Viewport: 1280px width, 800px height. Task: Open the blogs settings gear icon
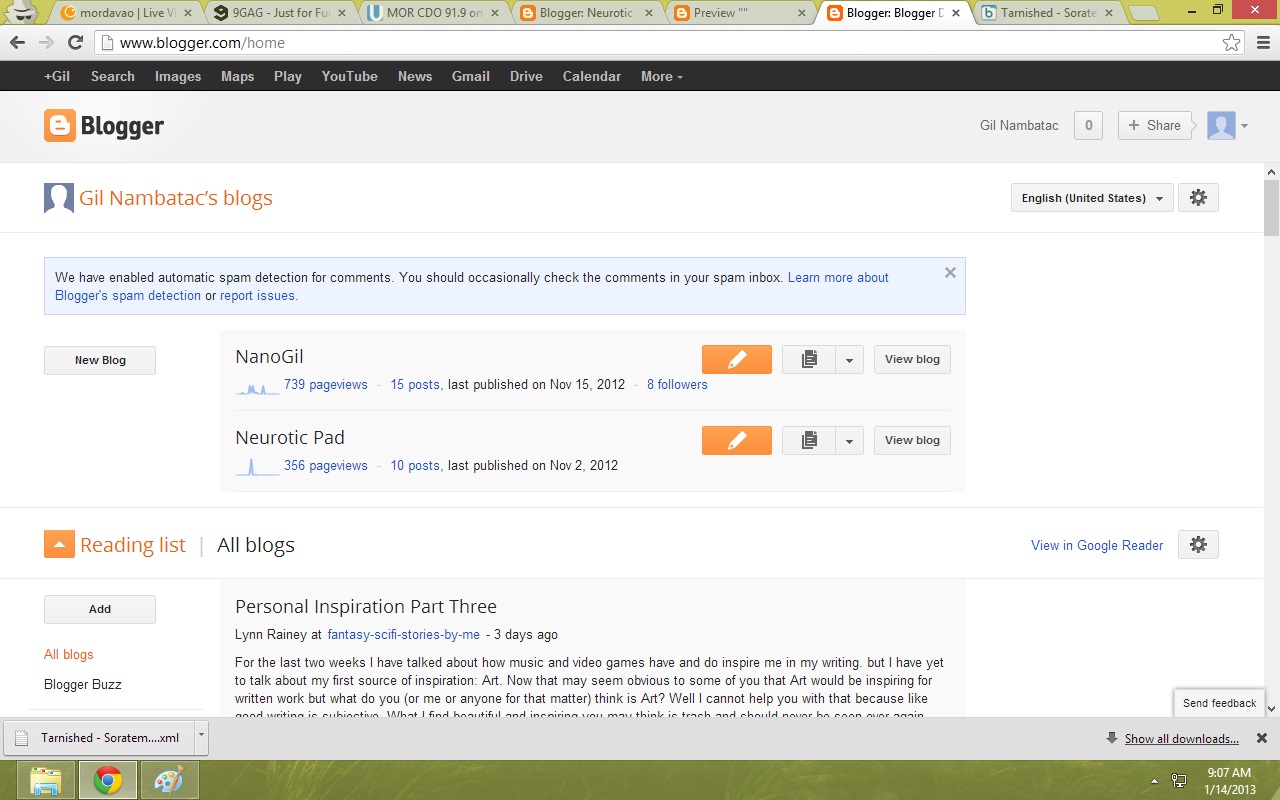coord(1198,198)
